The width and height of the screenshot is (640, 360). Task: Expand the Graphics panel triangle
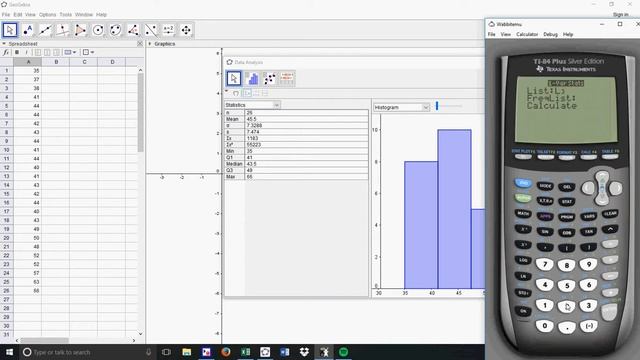coord(150,44)
